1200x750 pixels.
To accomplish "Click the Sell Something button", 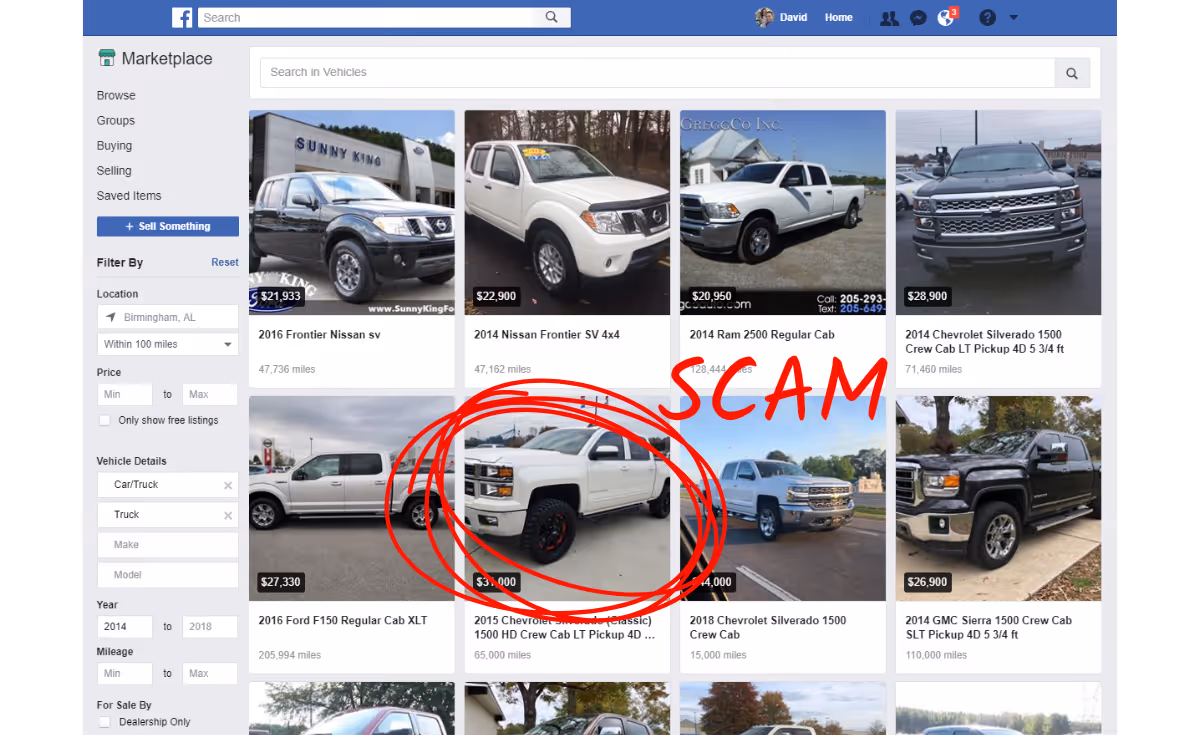I will (168, 227).
